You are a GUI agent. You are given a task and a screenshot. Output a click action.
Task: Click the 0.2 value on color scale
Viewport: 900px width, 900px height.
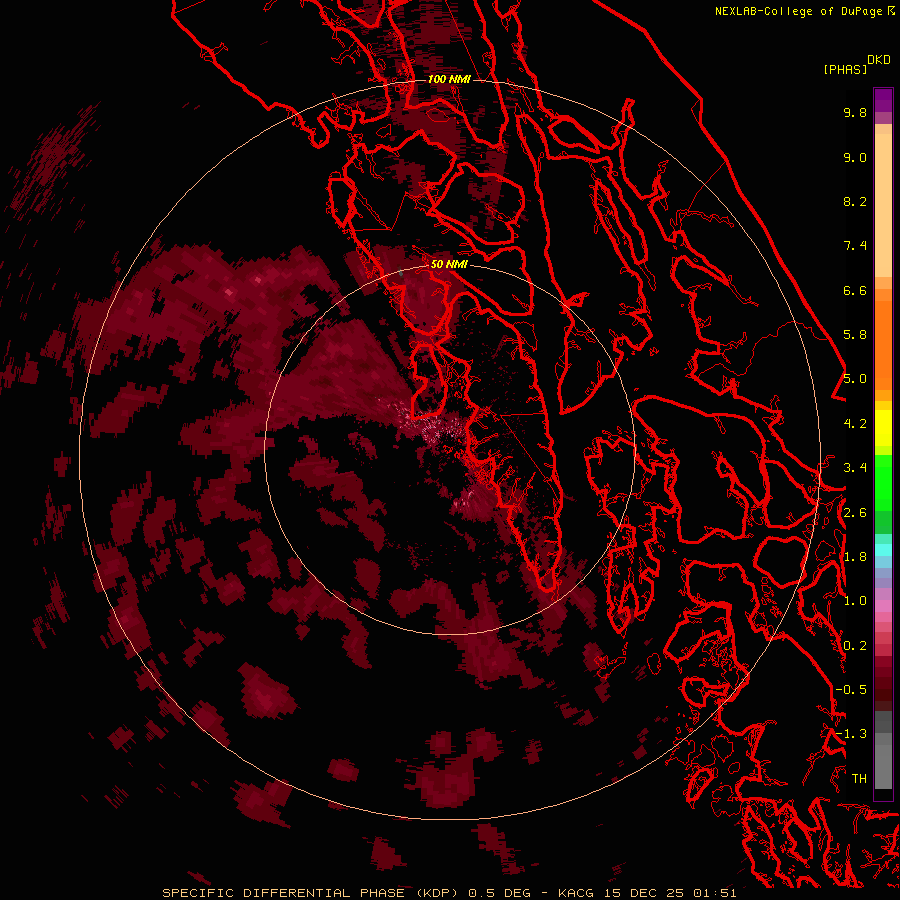pos(855,646)
